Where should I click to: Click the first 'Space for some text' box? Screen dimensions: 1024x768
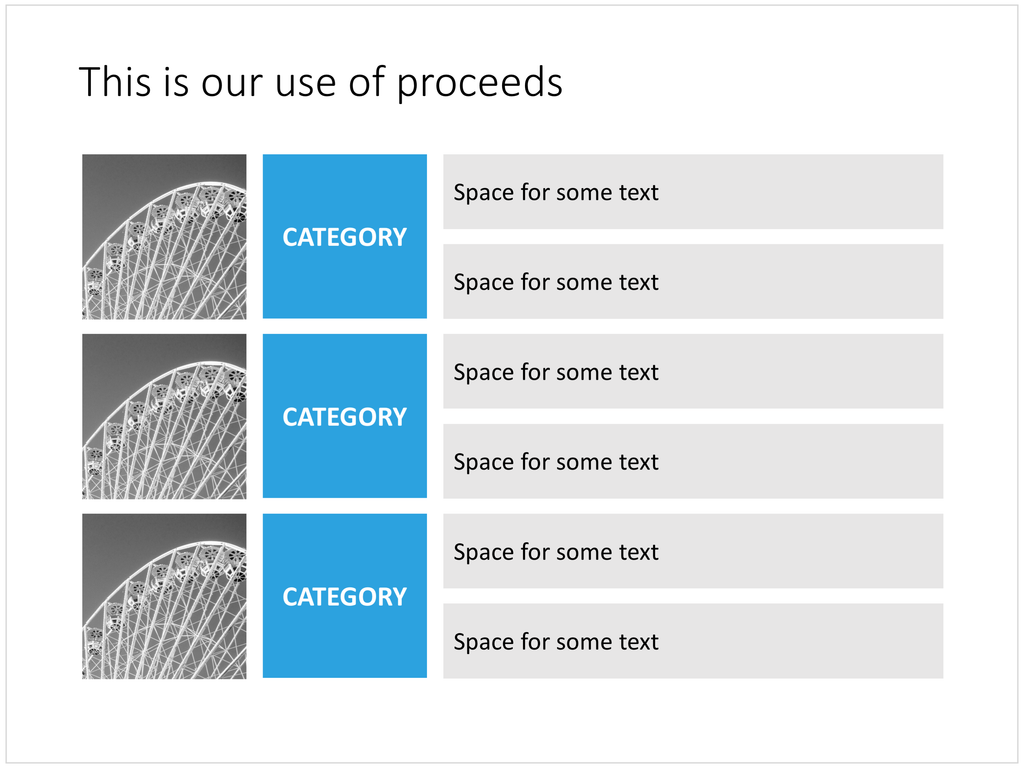(693, 192)
